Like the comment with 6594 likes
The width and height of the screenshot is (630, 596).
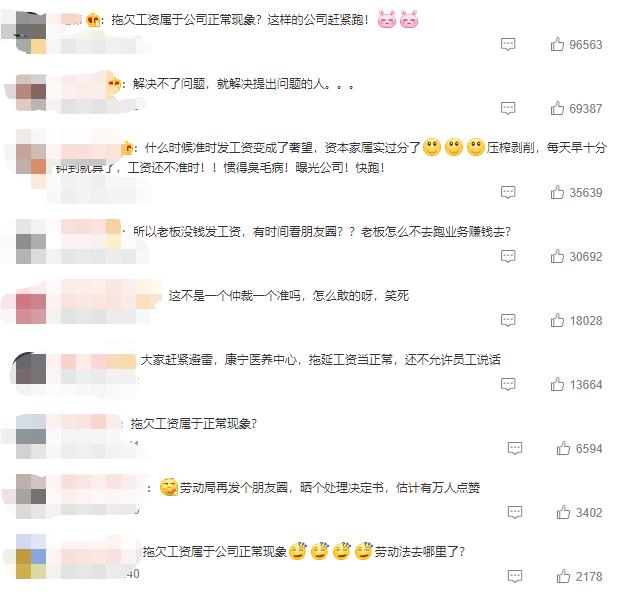pos(563,448)
